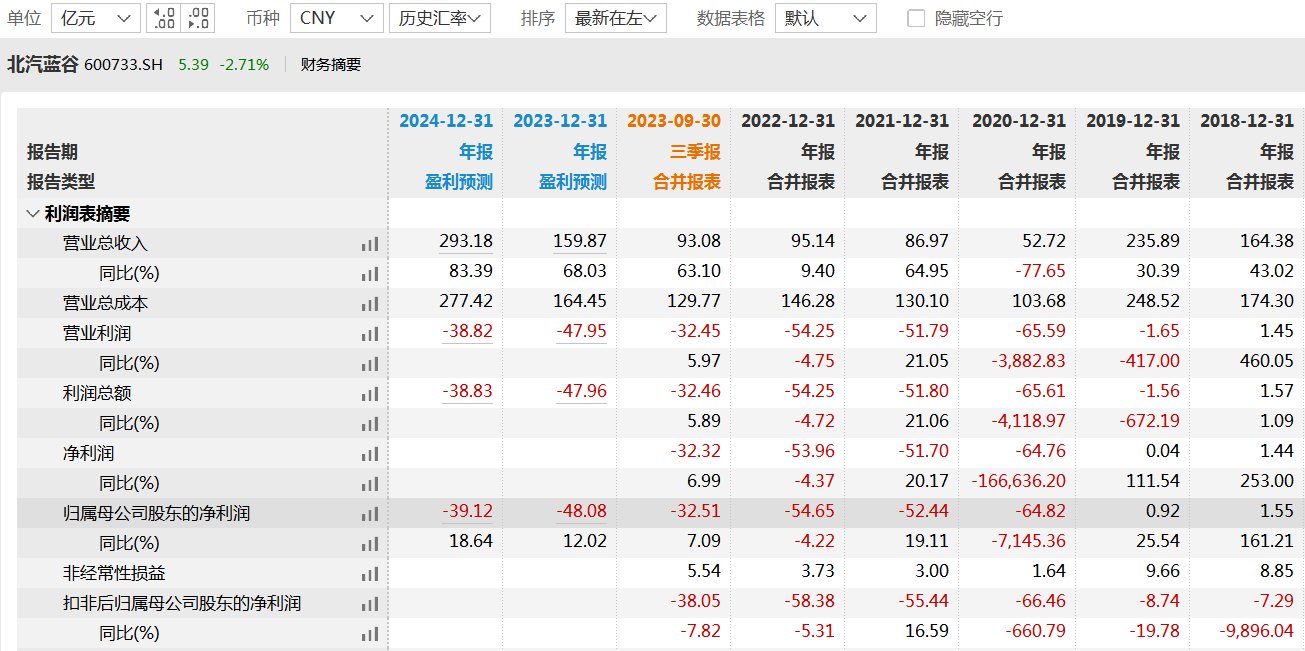Open chart icon for 扣非后归属母公司股东的净利润 row
The width and height of the screenshot is (1305, 651).
click(x=370, y=603)
